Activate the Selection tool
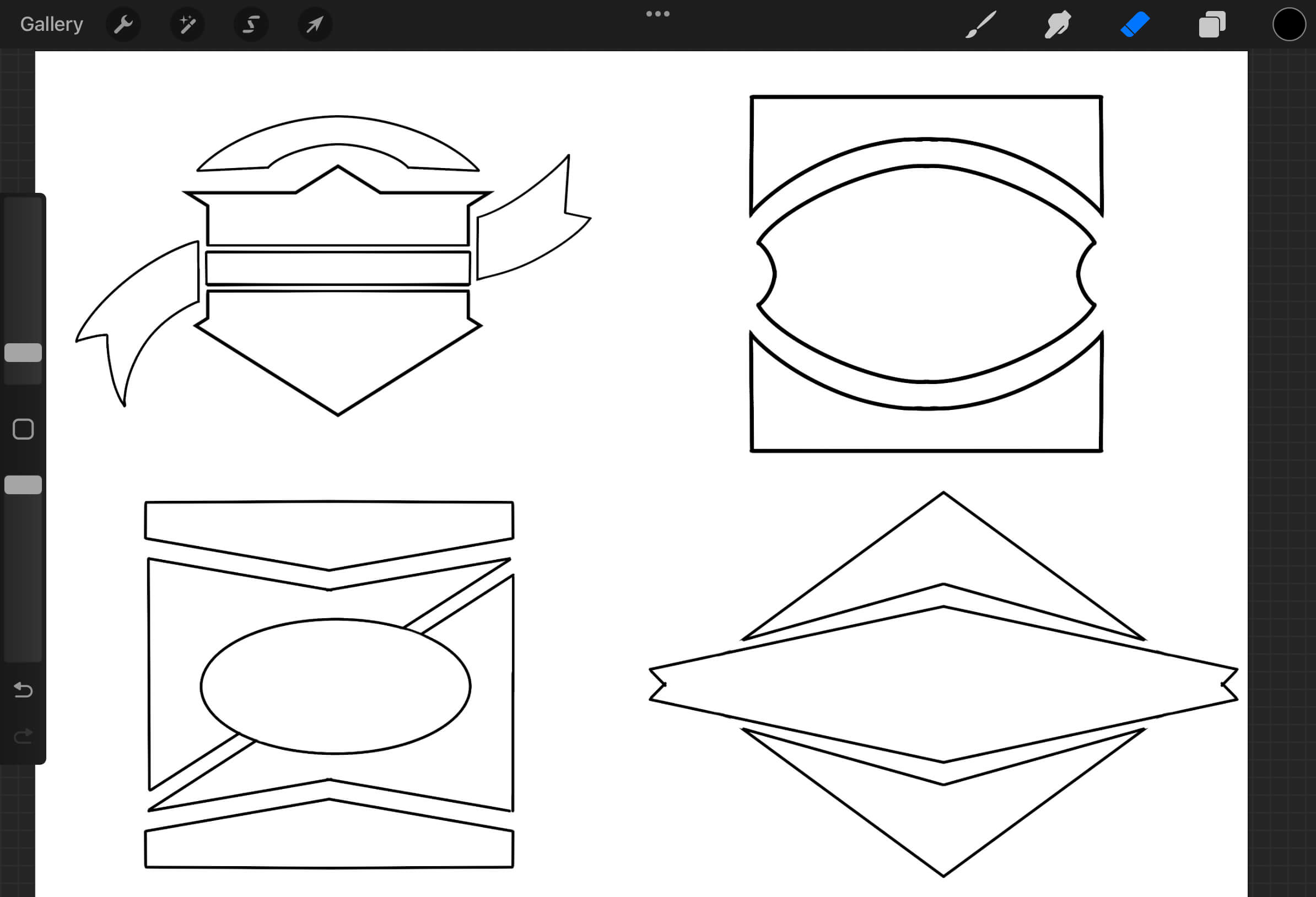Screen dimensions: 1316x897 (251, 24)
